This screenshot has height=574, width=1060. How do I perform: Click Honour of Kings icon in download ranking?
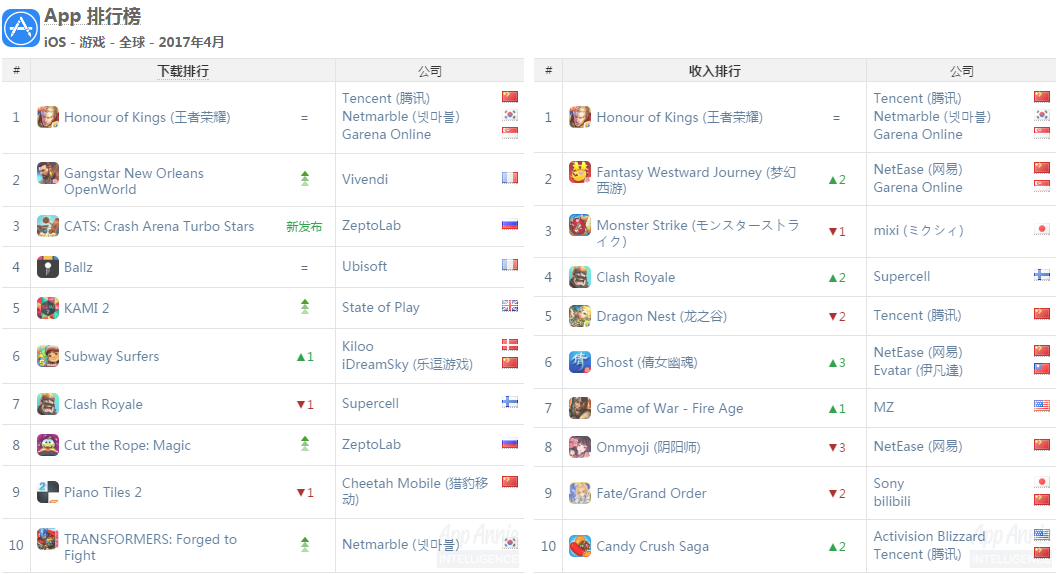coord(47,117)
